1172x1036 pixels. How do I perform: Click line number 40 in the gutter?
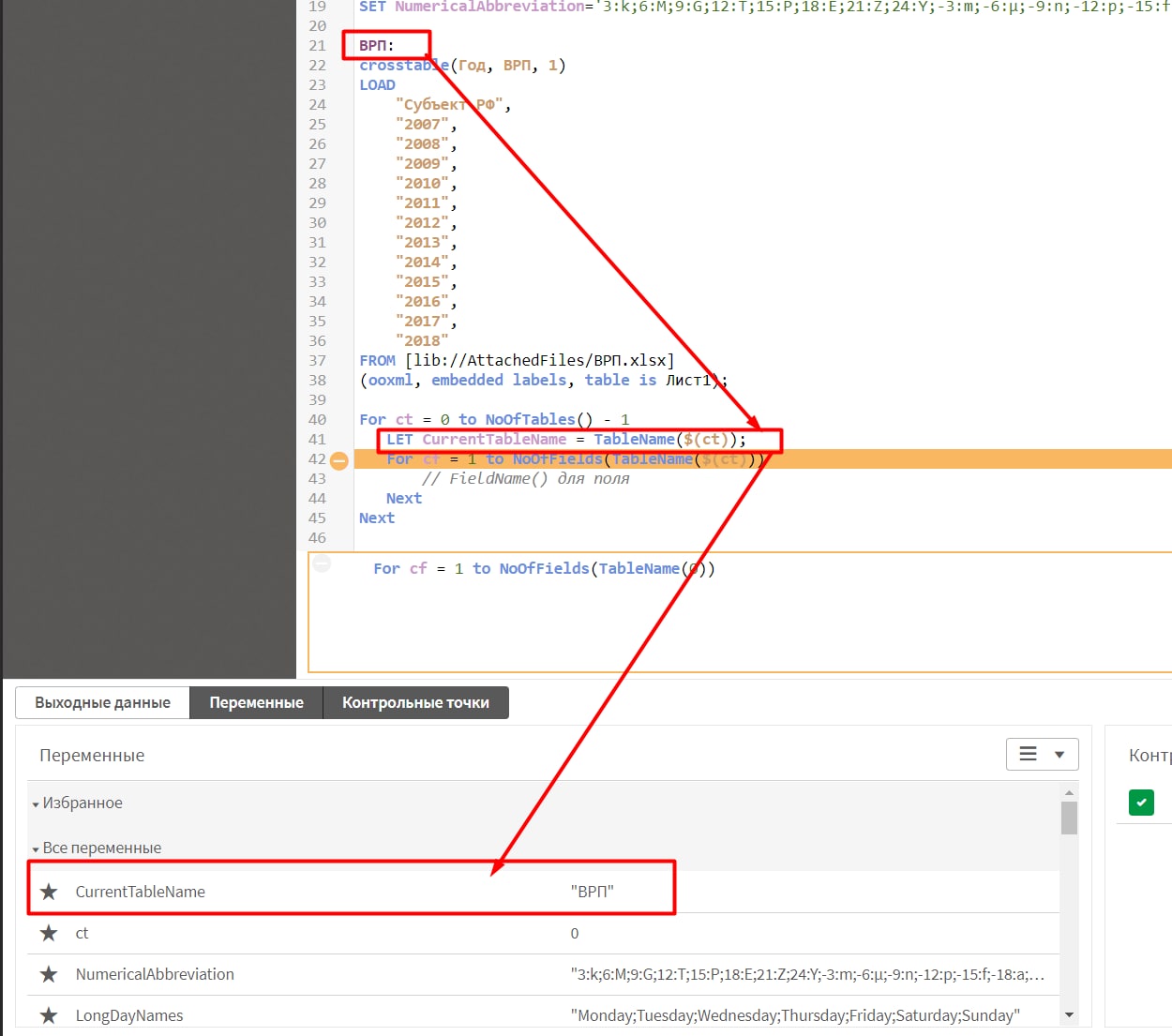pos(317,419)
